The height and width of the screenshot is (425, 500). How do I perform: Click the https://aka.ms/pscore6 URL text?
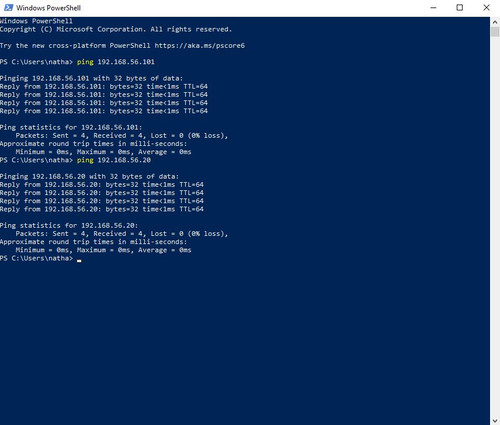click(x=199, y=46)
